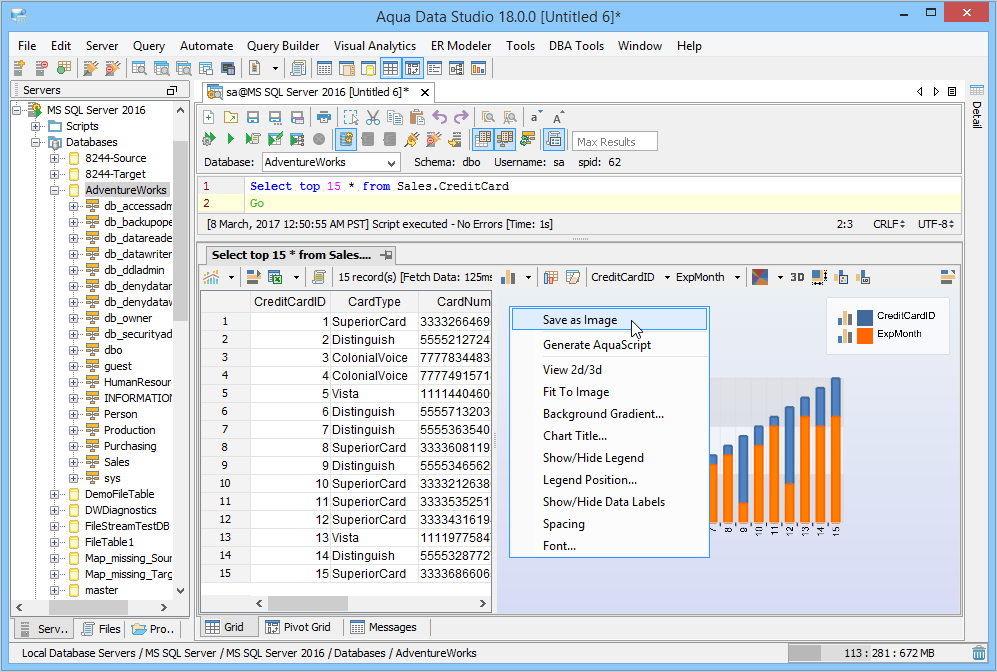Screen dimensions: 997x672
Task: Toggle the 3D chart view button
Action: click(x=797, y=277)
